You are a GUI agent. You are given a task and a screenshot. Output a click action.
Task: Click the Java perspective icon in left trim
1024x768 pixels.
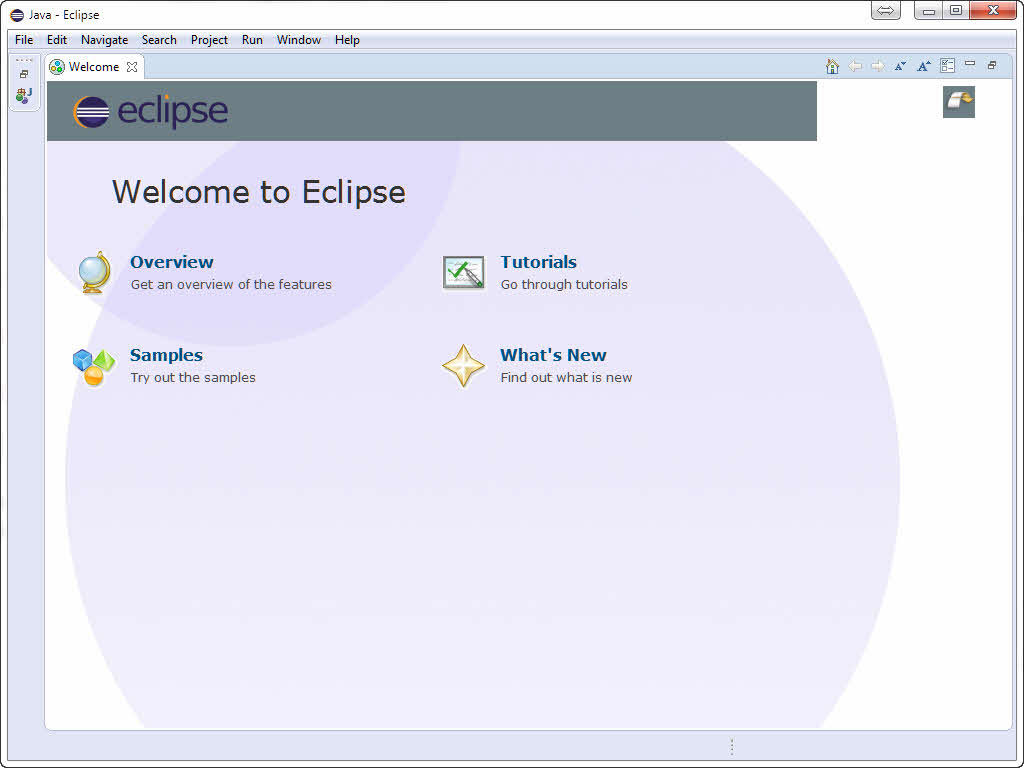[24, 95]
